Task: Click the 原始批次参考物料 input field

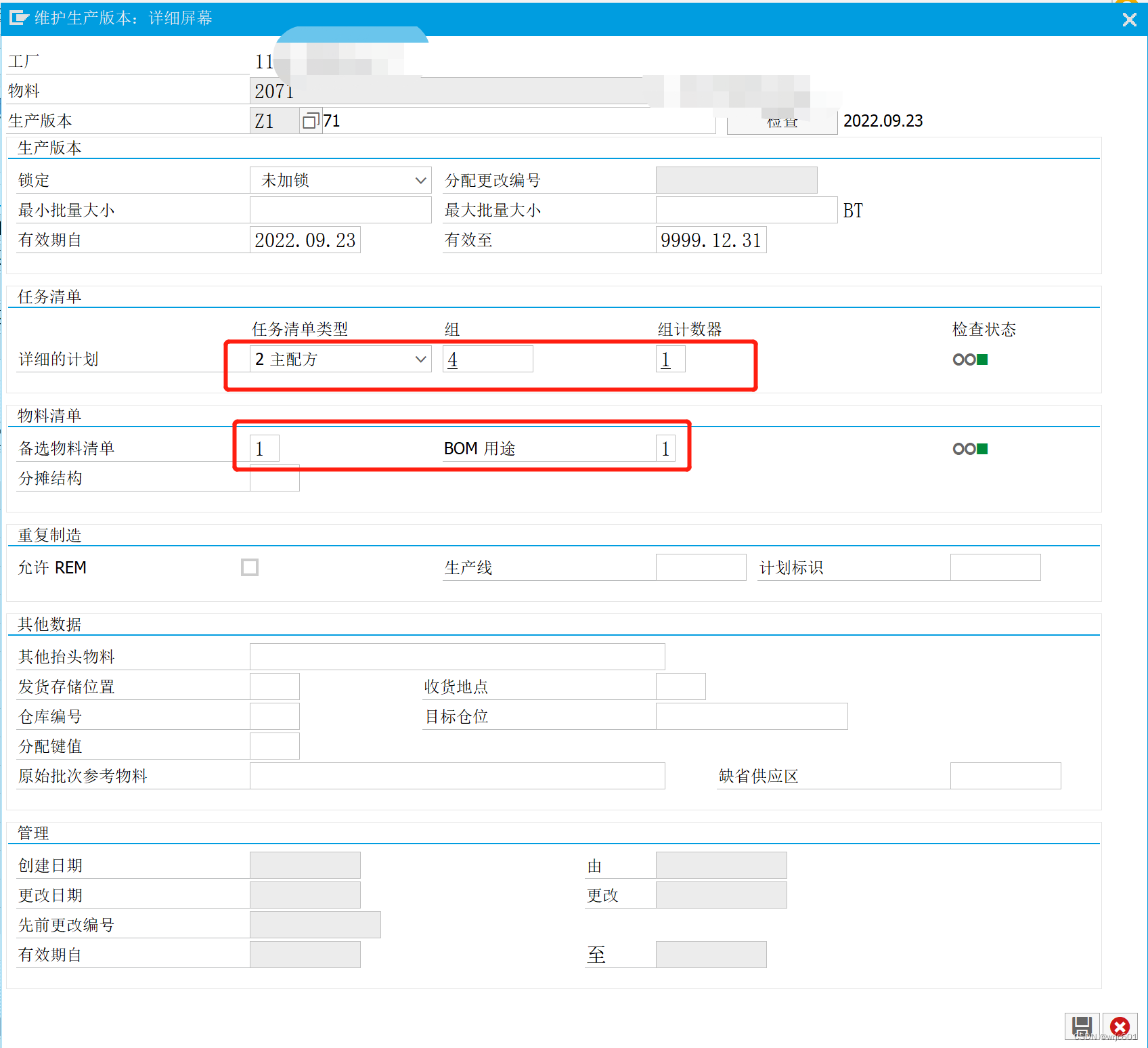Action: point(458,776)
